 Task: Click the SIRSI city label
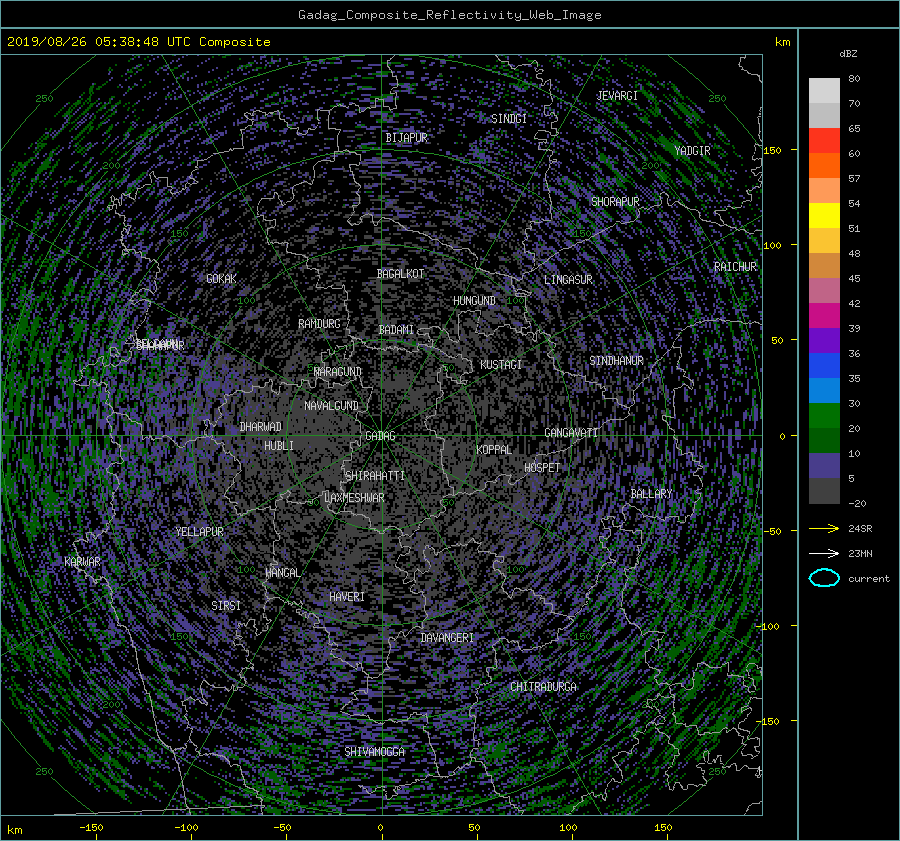[226, 606]
